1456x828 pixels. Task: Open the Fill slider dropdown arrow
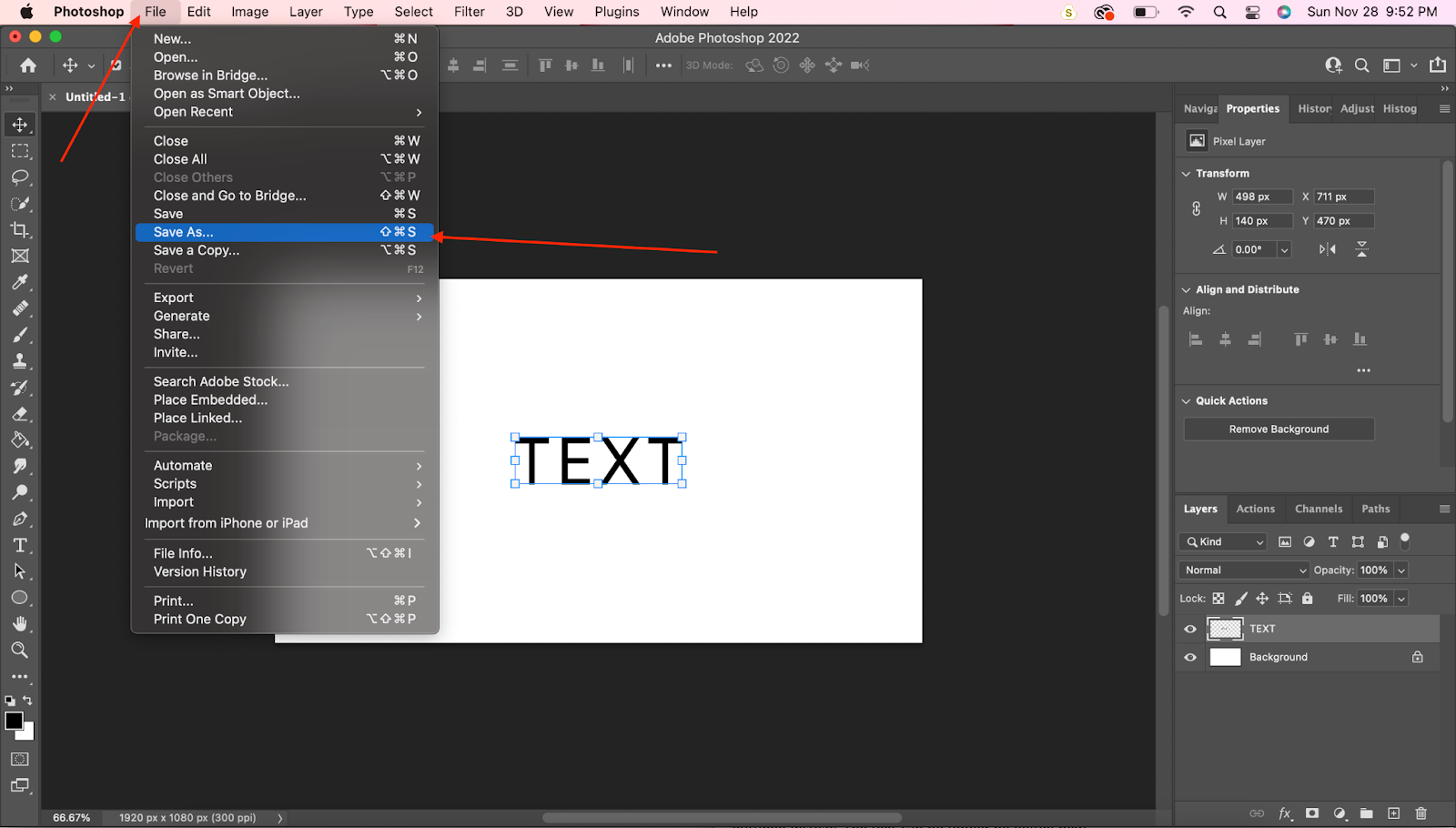point(1401,599)
